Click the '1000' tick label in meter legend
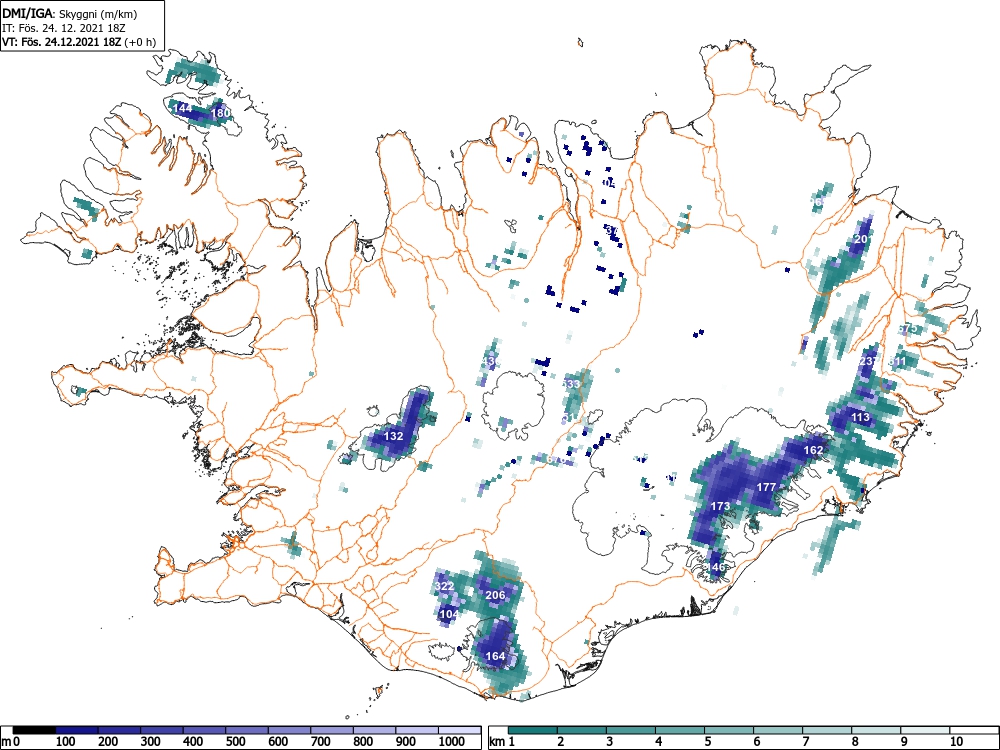This screenshot has height=750, width=1000. [452, 742]
